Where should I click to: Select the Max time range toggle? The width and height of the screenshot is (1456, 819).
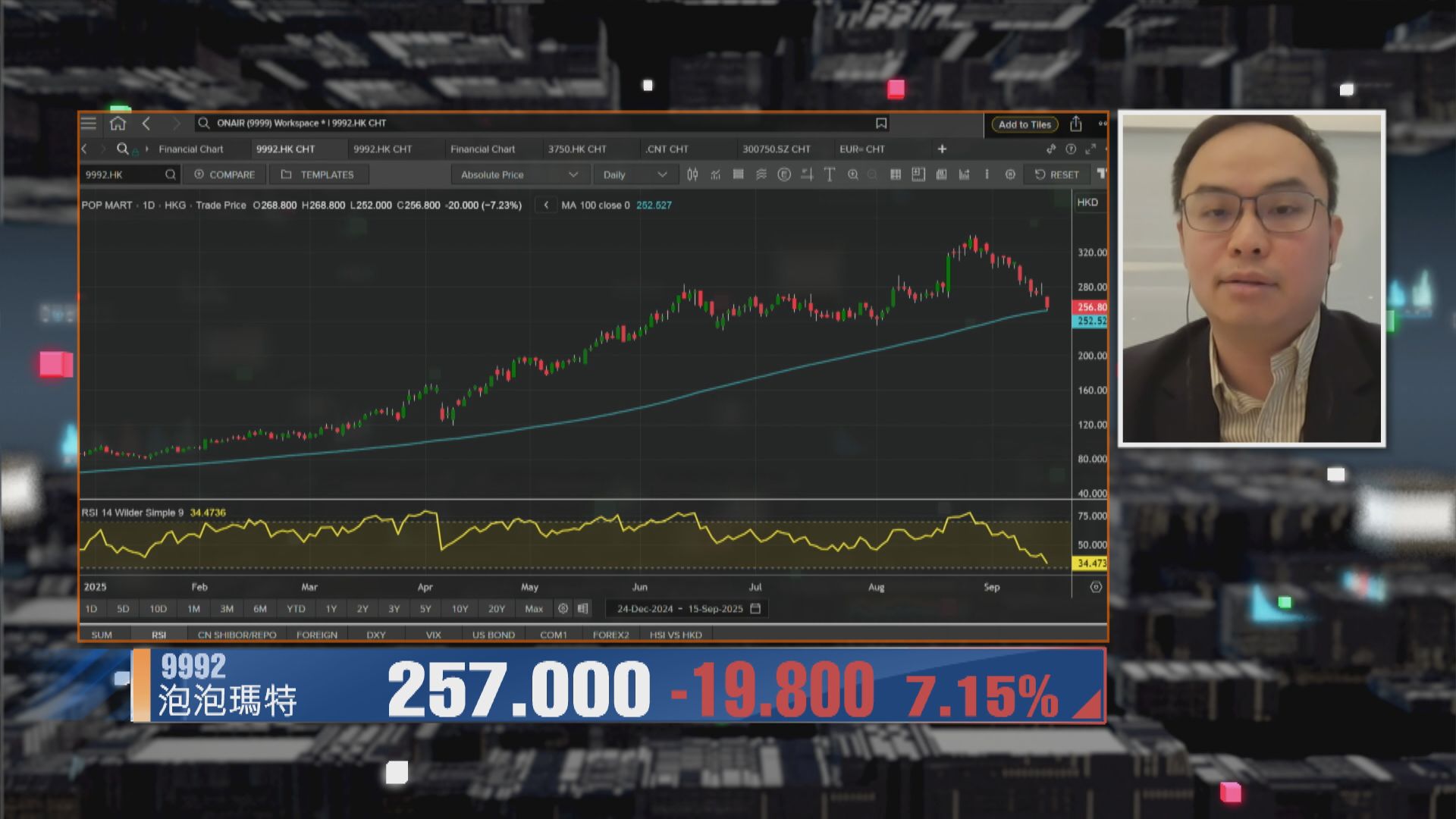coord(534,608)
